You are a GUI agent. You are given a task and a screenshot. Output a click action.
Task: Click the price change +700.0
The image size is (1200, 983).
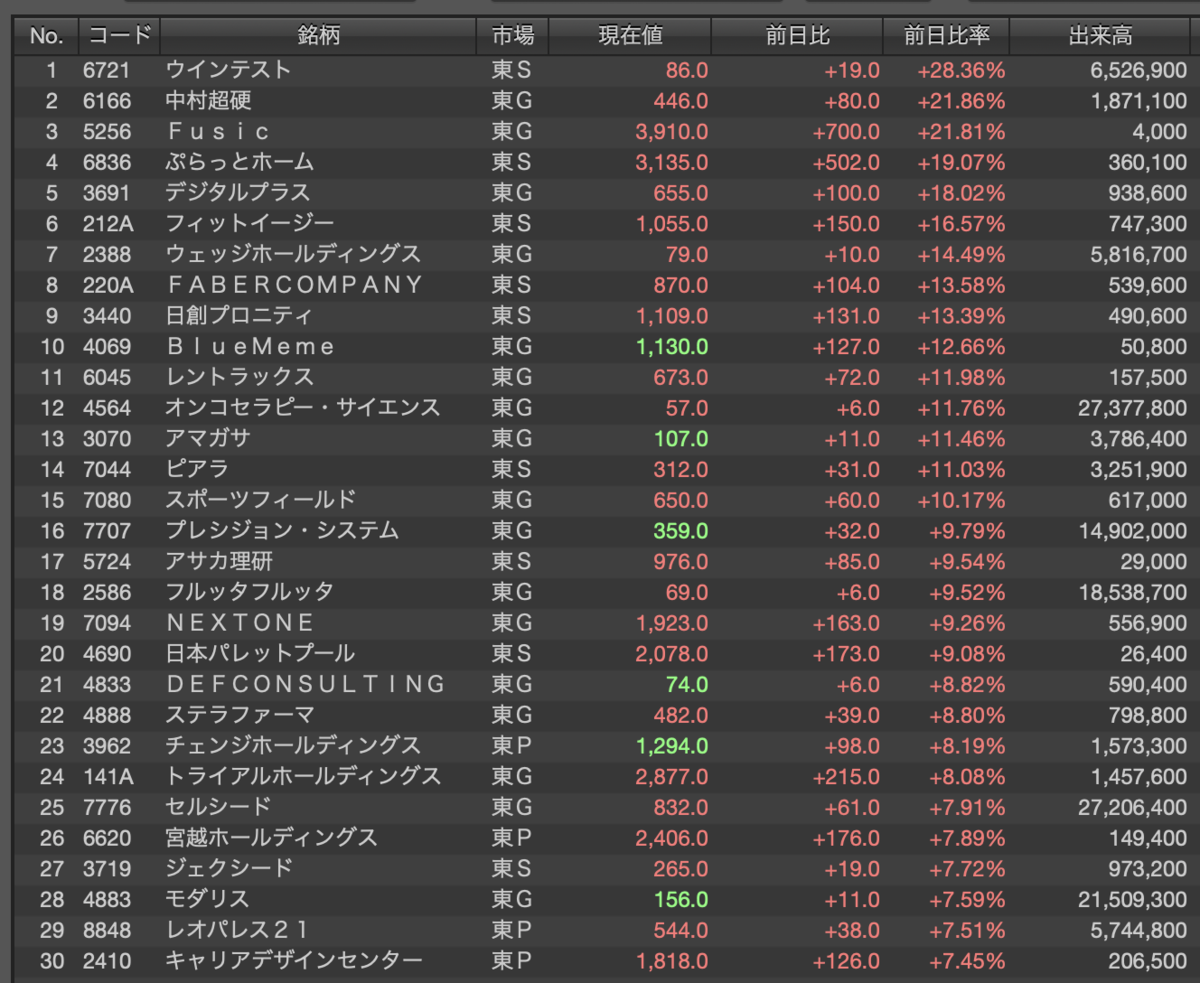pos(846,132)
